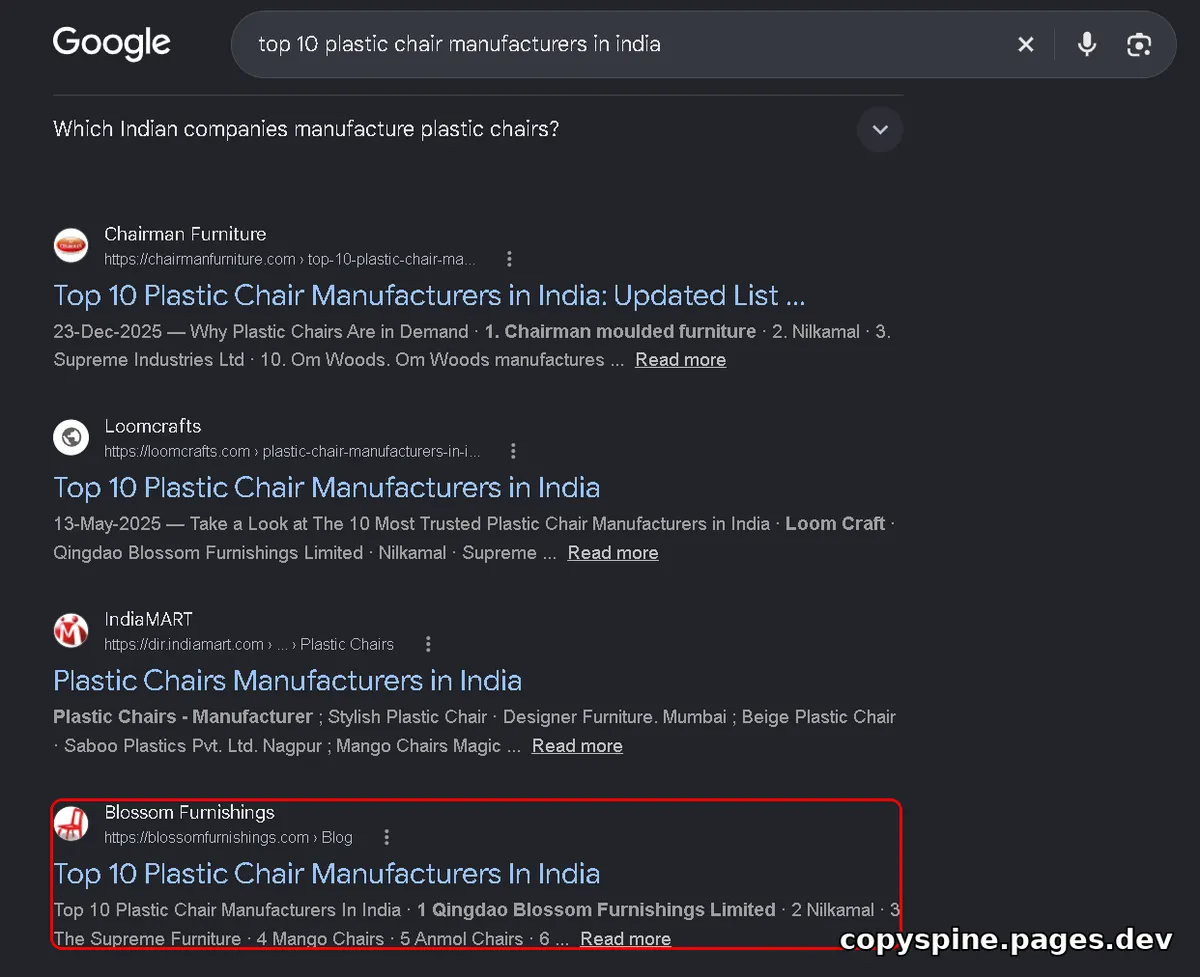Screen dimensions: 1200x977
Task: Open 'Plastic Chairs Manufacturers in India' IndiaMART link
Action: coord(288,680)
